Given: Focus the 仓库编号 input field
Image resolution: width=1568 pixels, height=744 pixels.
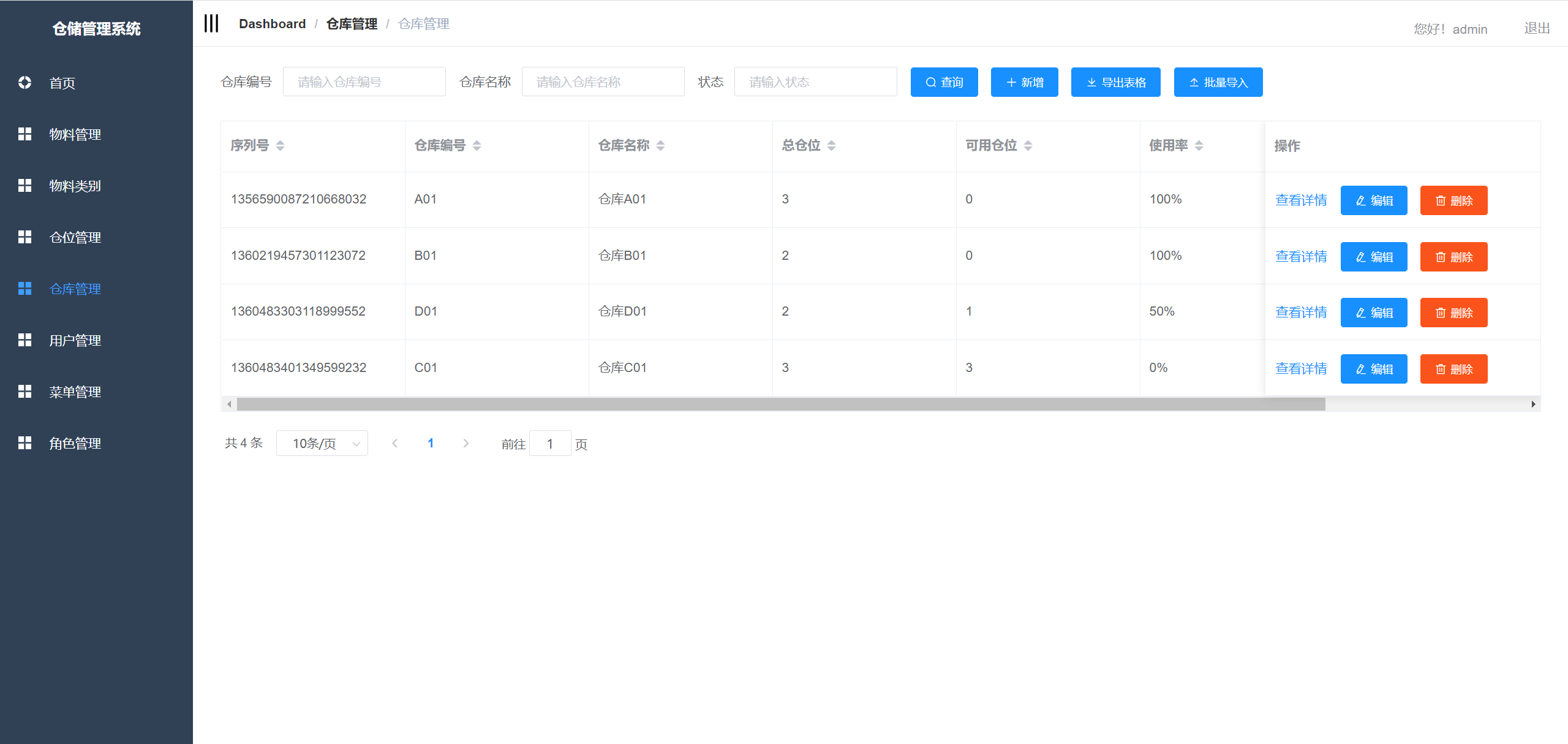Looking at the screenshot, I should 364,82.
